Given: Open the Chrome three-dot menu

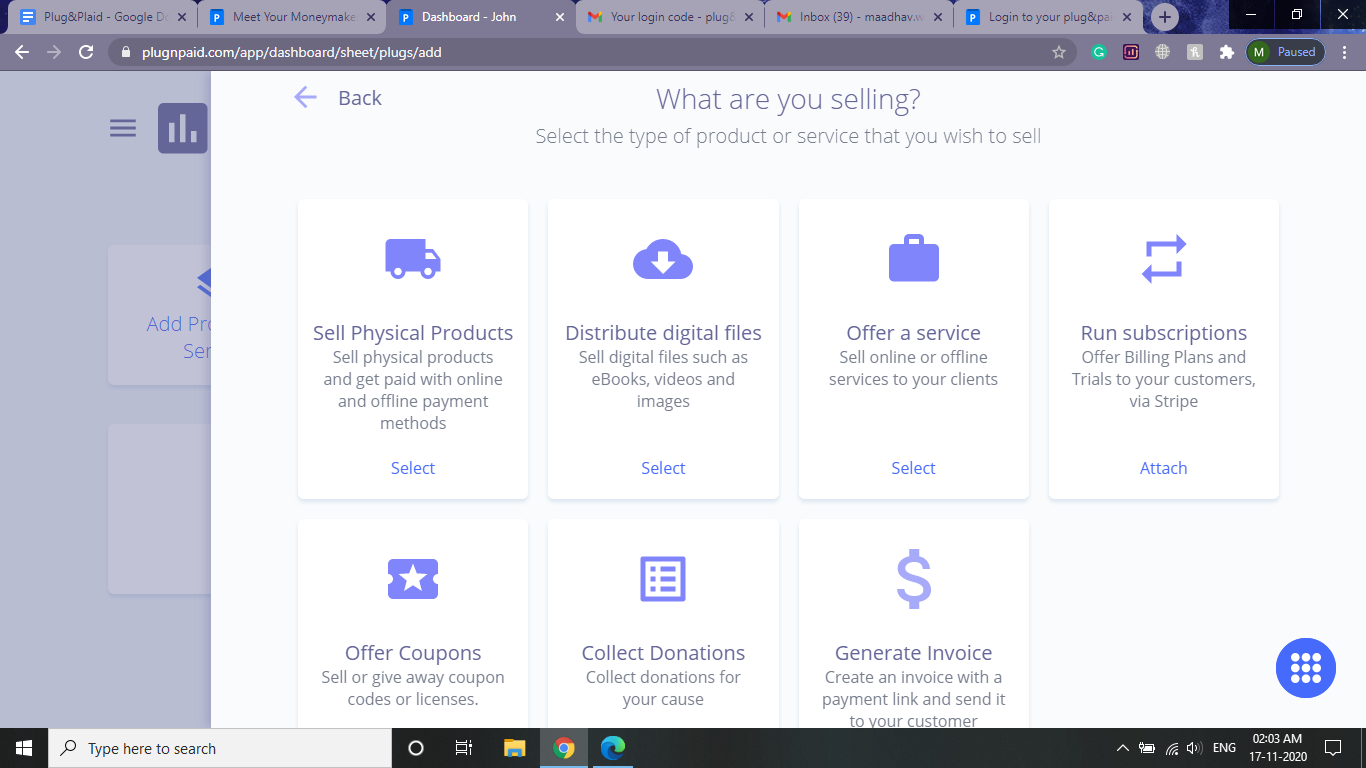Looking at the screenshot, I should pos(1343,52).
